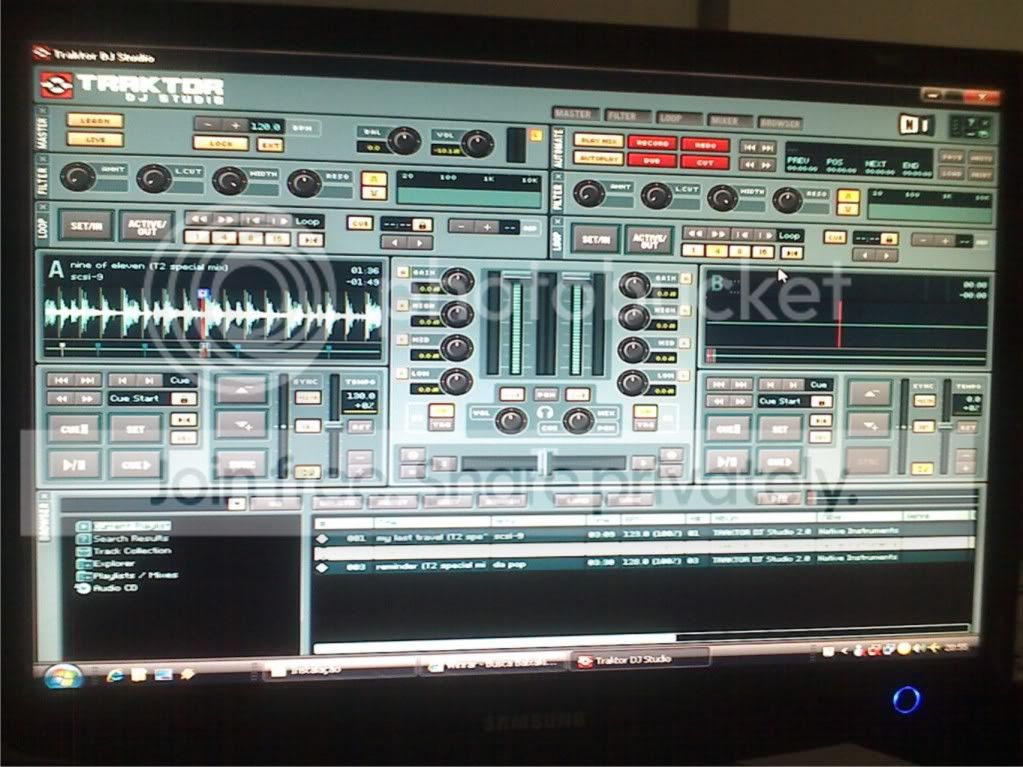
Task: Click the LEARN button in master section
Action: 95,121
